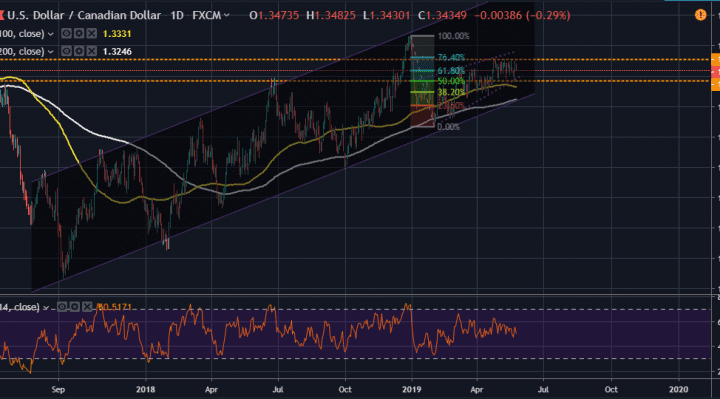Remove the 14-period oscillator indicator
The image size is (720, 399).
87,307
